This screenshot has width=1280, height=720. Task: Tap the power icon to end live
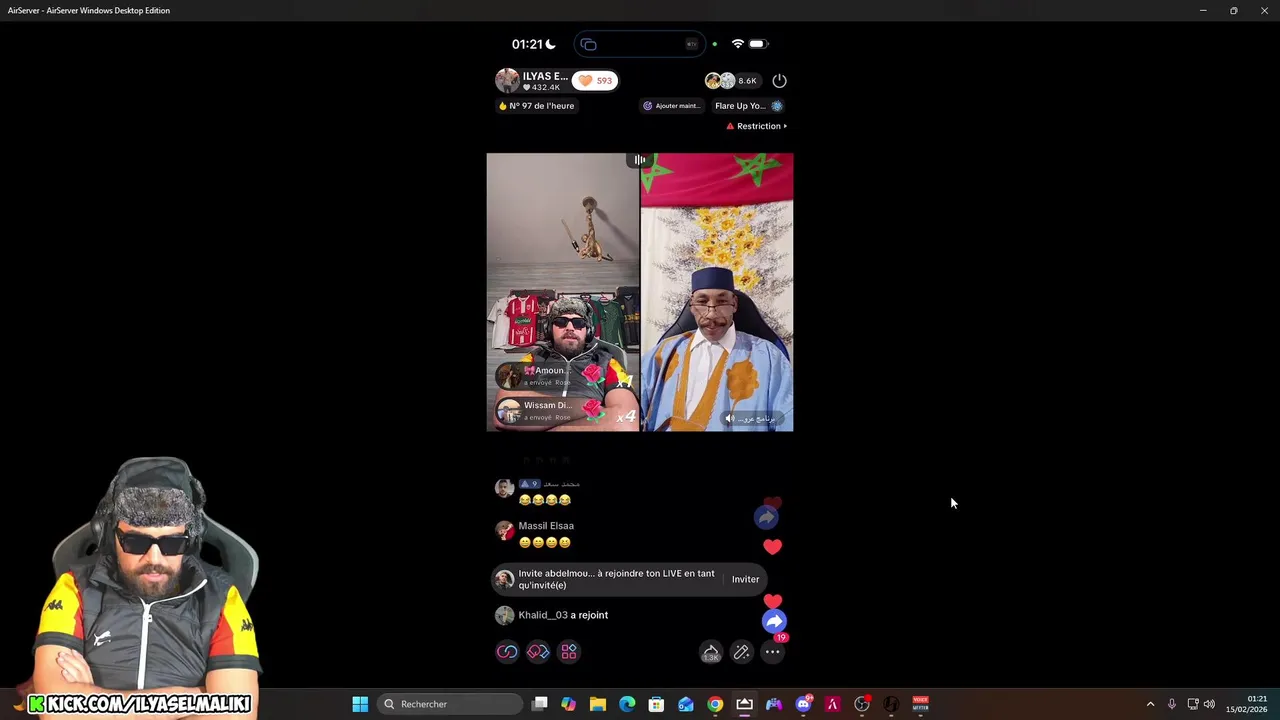(779, 80)
